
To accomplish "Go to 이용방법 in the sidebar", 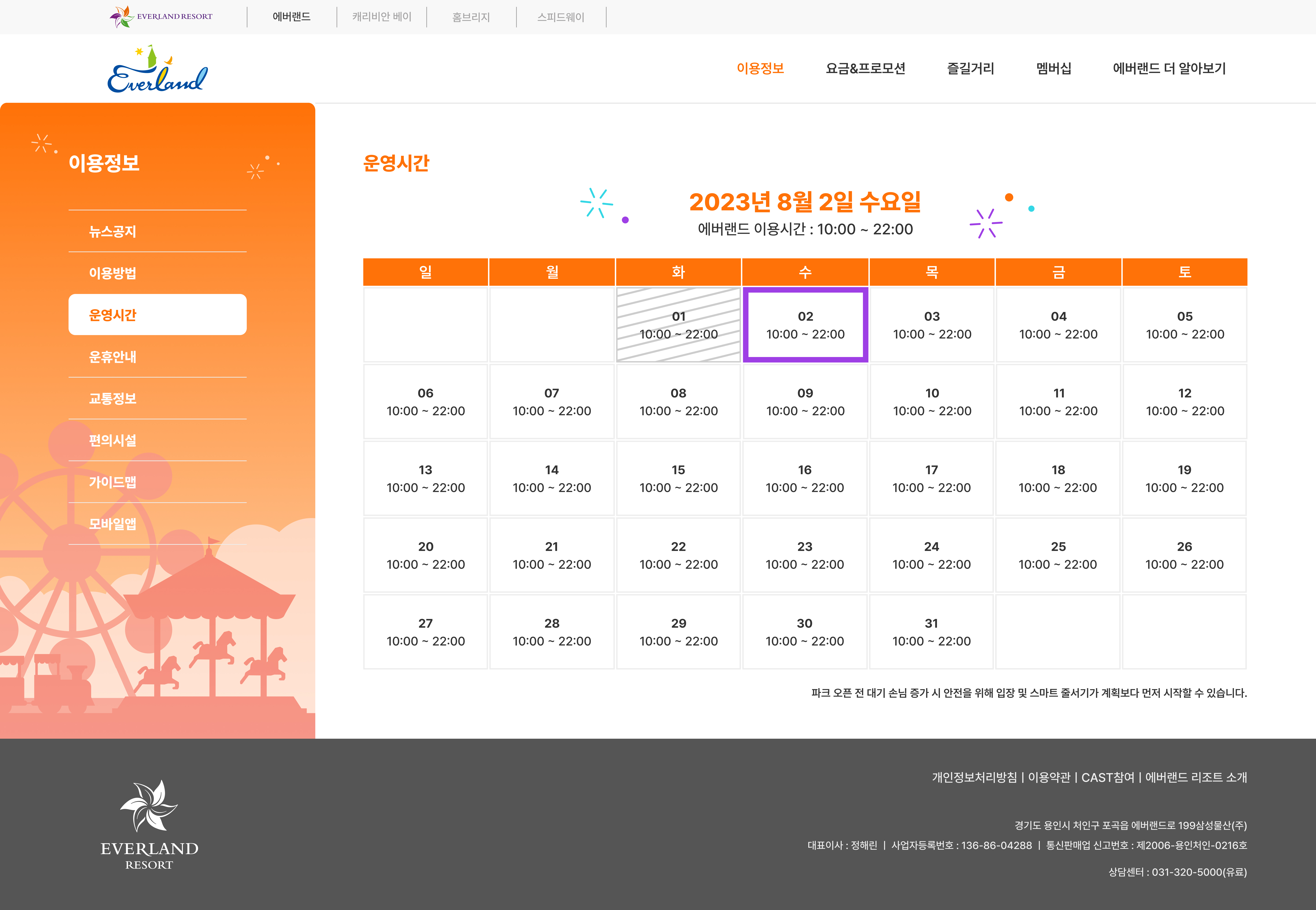I will 157,273.
